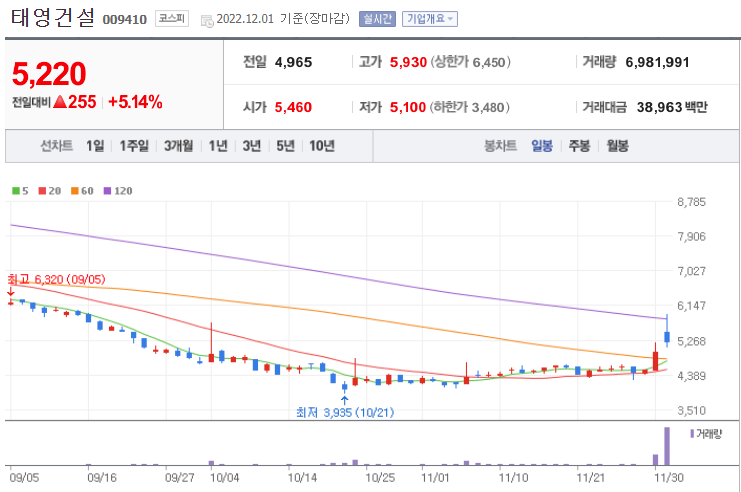Select the 1일 line chart tab
Image resolution: width=741 pixels, height=492 pixels.
(95, 146)
